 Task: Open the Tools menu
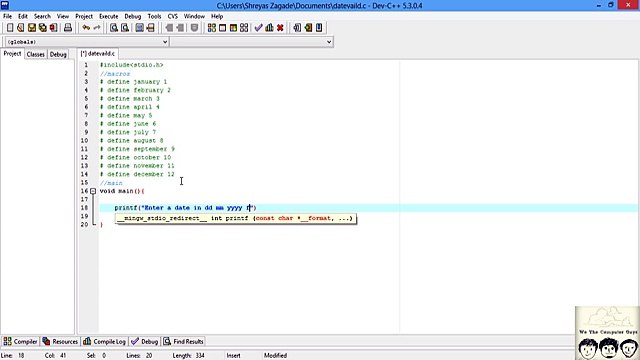tap(154, 16)
